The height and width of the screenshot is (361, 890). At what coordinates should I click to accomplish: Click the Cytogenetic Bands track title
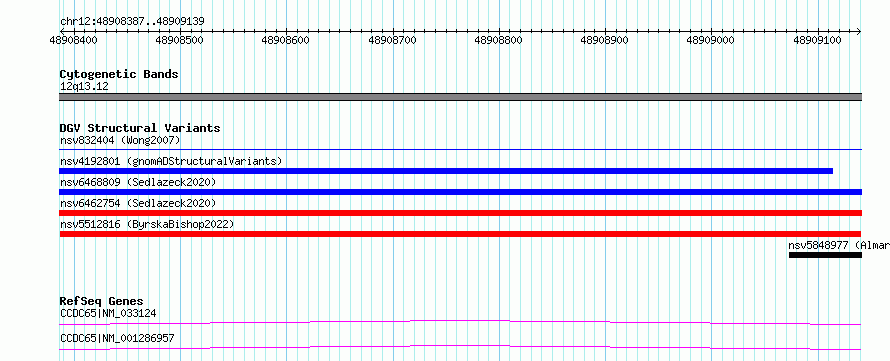[119, 74]
